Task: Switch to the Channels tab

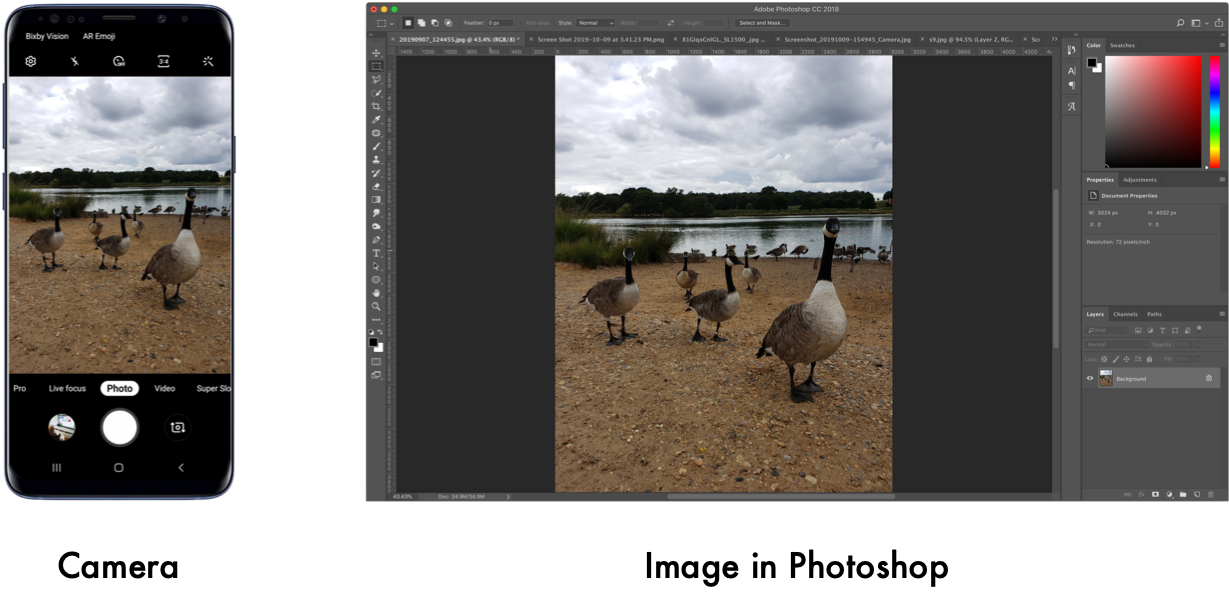Action: [1126, 314]
